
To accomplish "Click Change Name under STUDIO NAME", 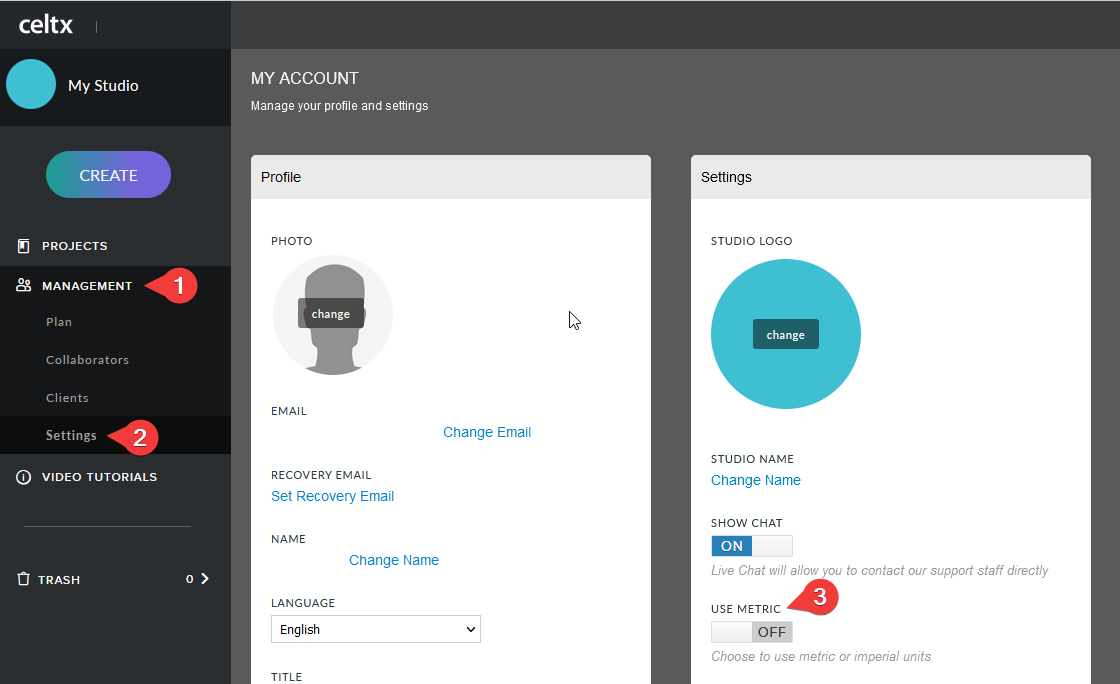I will (756, 481).
